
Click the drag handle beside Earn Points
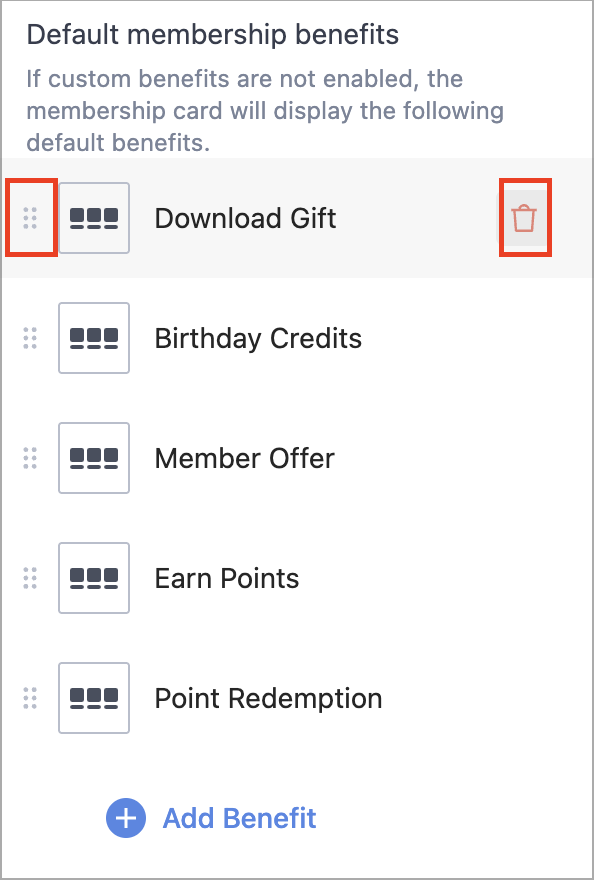[30, 578]
